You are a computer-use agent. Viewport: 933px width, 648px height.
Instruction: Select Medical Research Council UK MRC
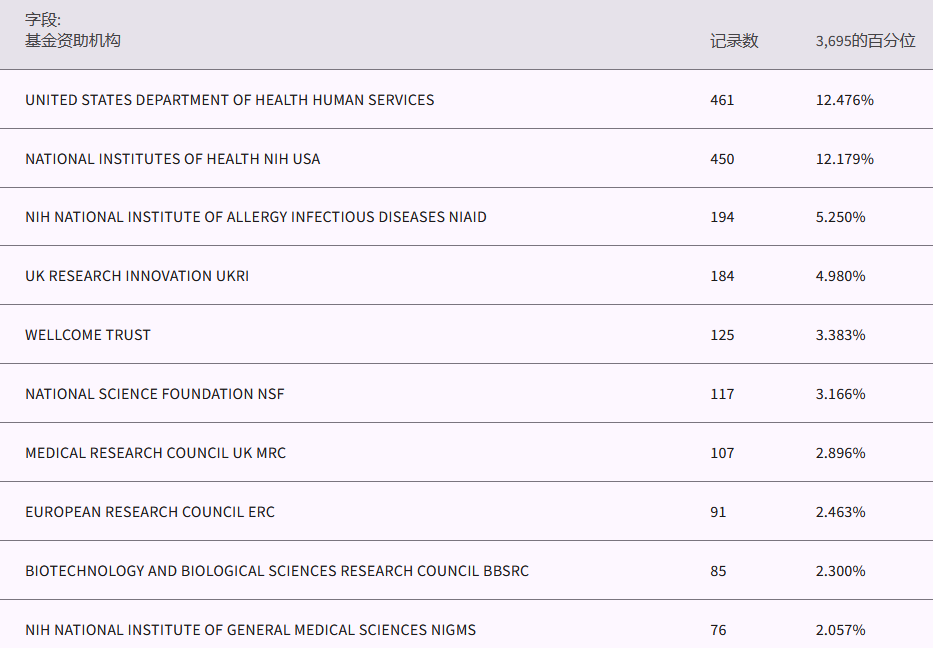tap(155, 453)
